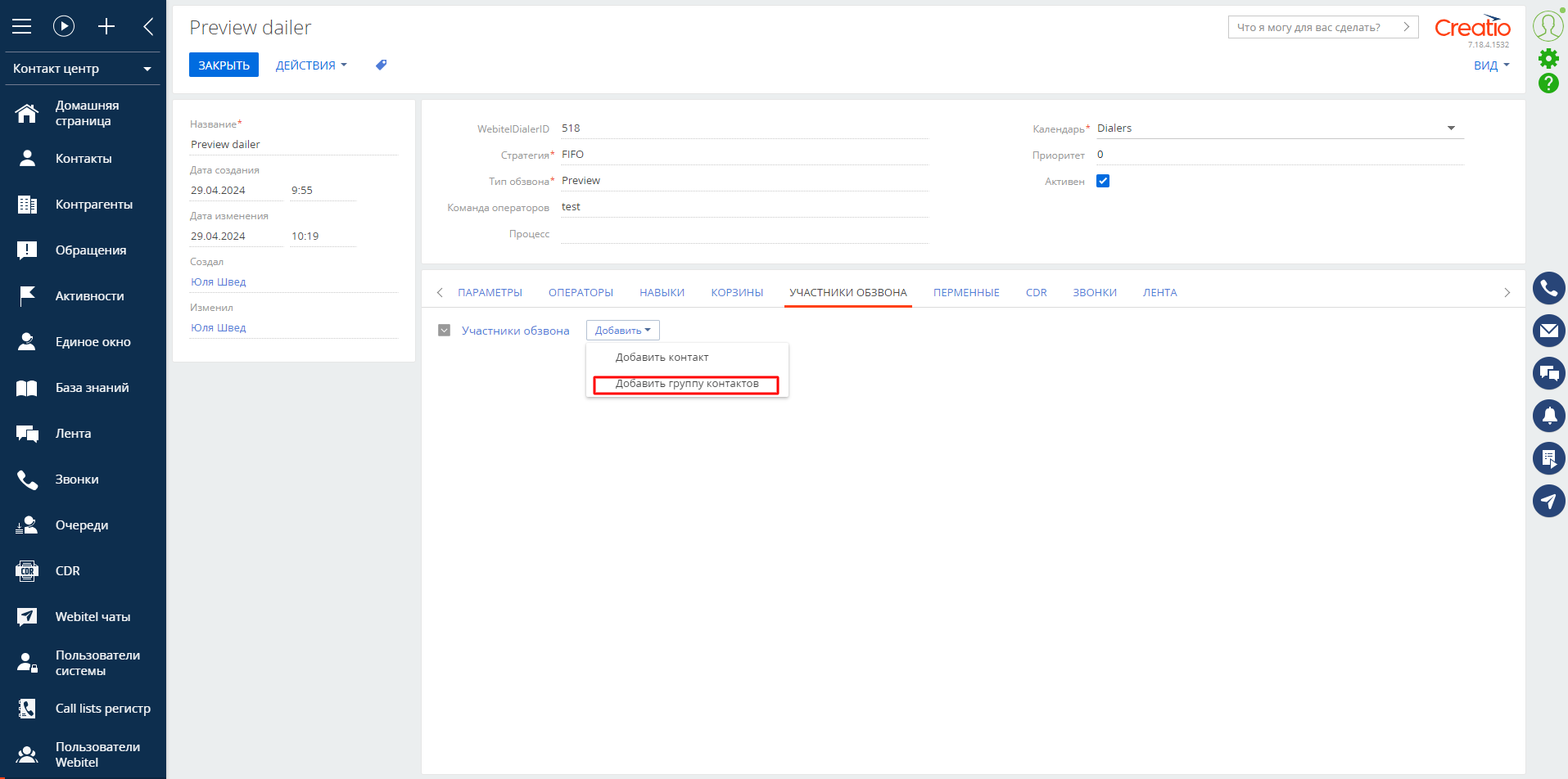Screen dimensions: 1568x779
Task: Open the Call lists регистр icon
Action: coord(27,709)
